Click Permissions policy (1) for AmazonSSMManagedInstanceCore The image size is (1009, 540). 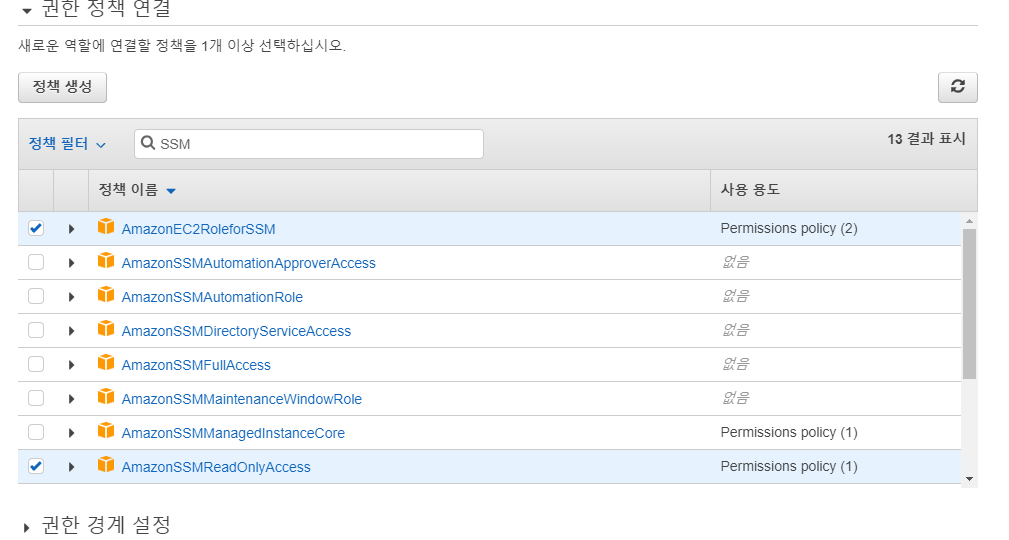point(789,433)
